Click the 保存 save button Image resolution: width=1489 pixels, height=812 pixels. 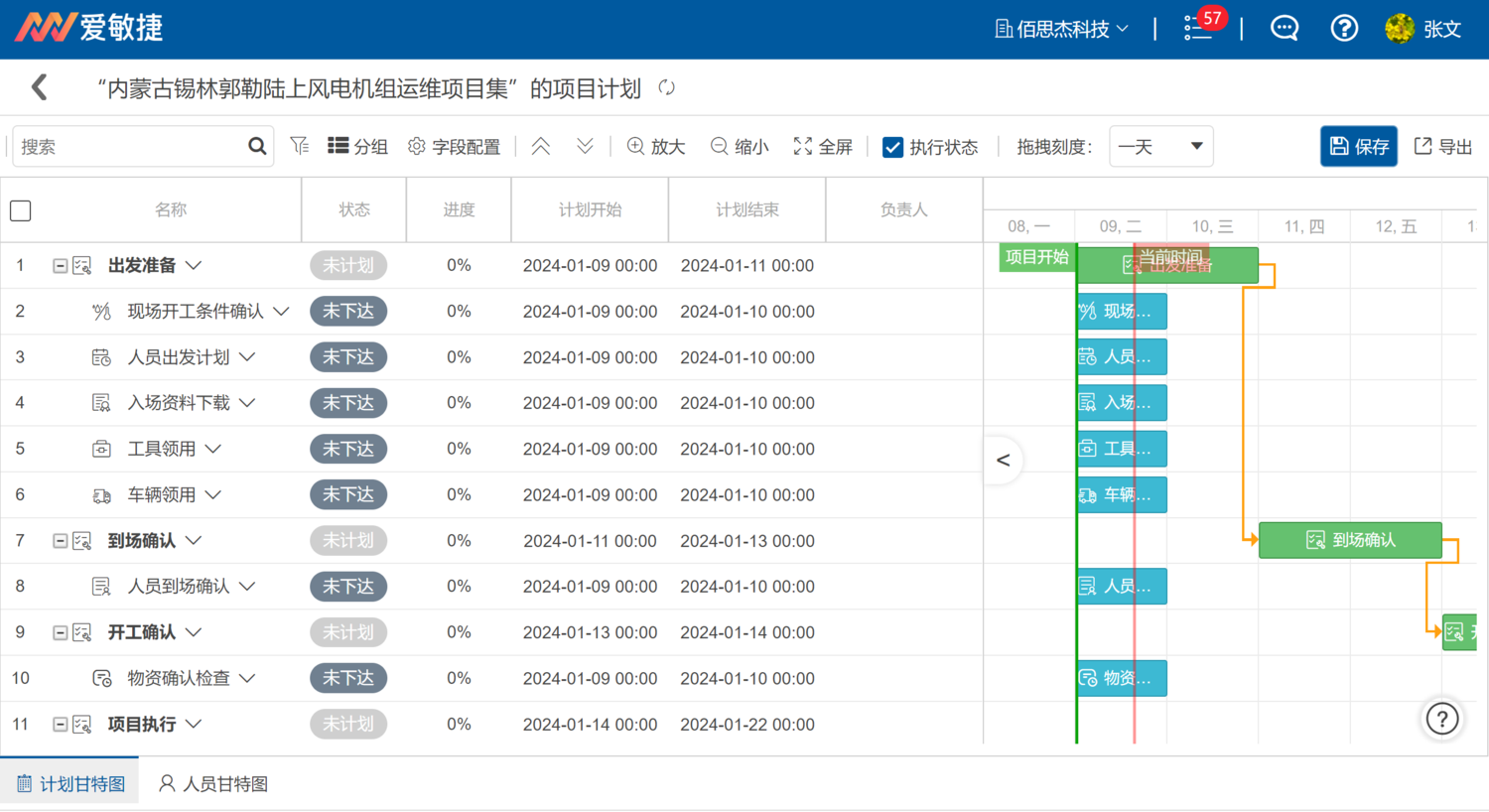tap(1359, 146)
